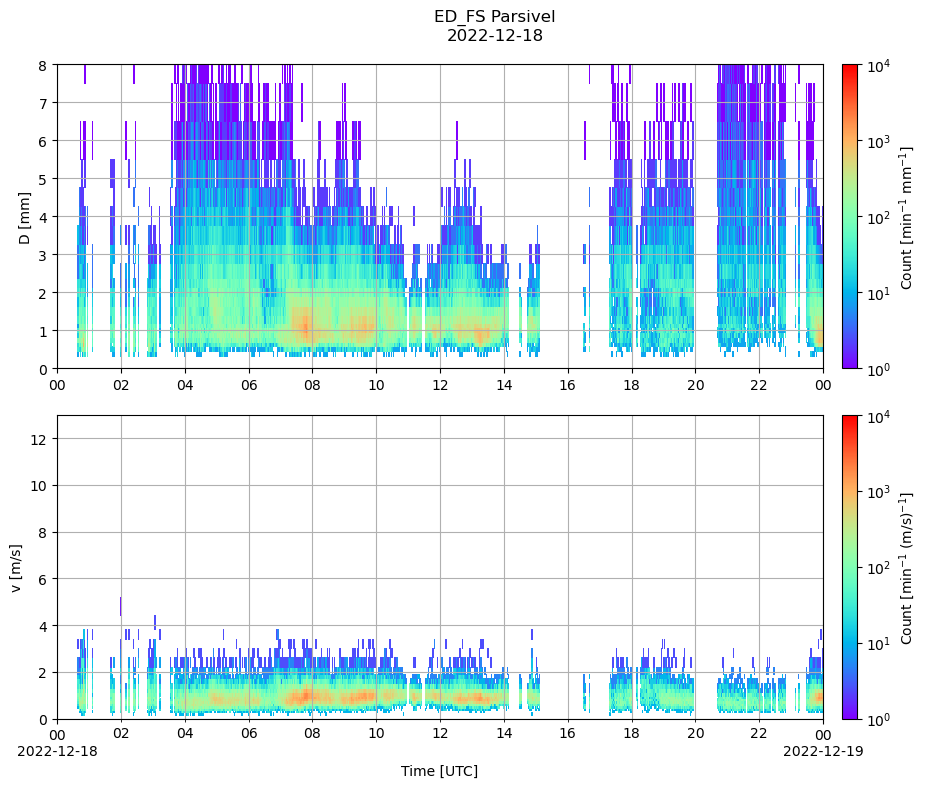Click the bottom colorbar label 'Count [min⁻¹ (m/s)⁻¹]'

tap(906, 568)
